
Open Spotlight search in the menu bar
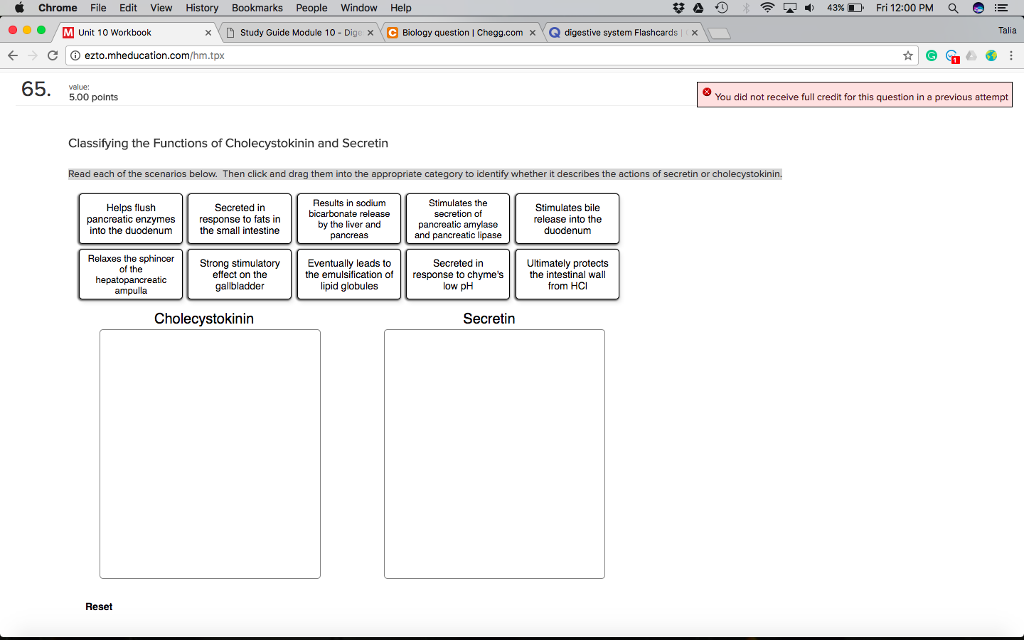[x=954, y=8]
